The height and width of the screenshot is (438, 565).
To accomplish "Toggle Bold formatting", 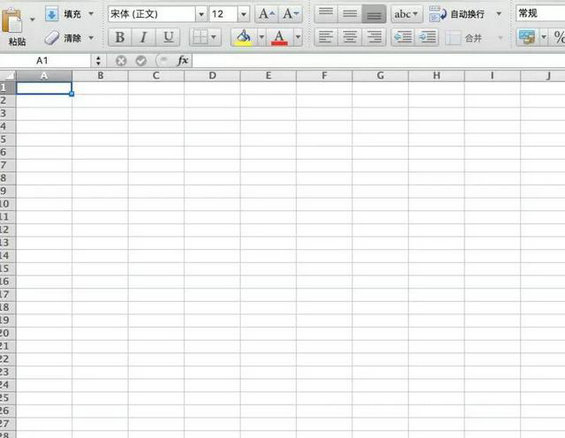I will point(120,37).
